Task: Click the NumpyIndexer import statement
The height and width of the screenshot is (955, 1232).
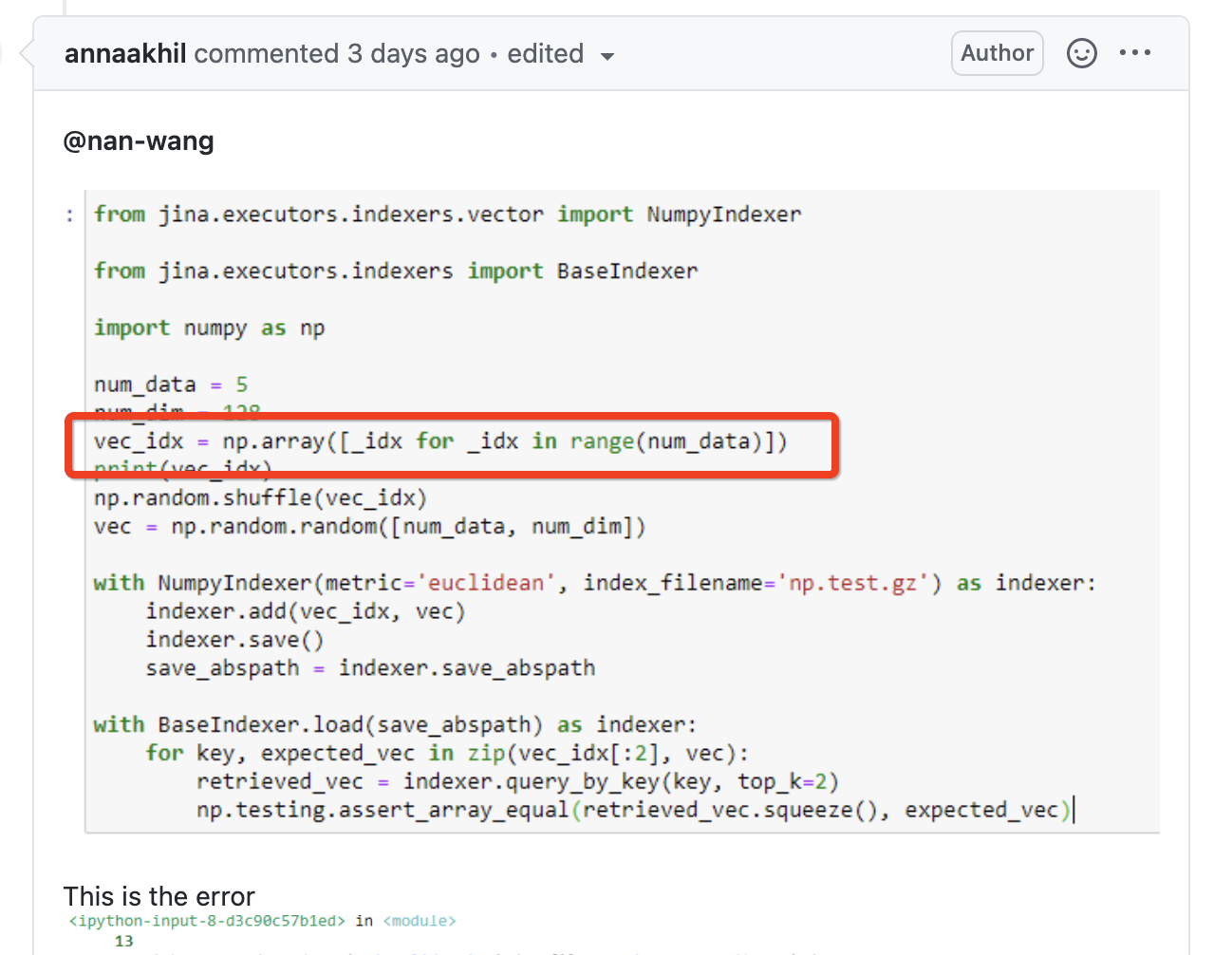Action: [x=446, y=214]
